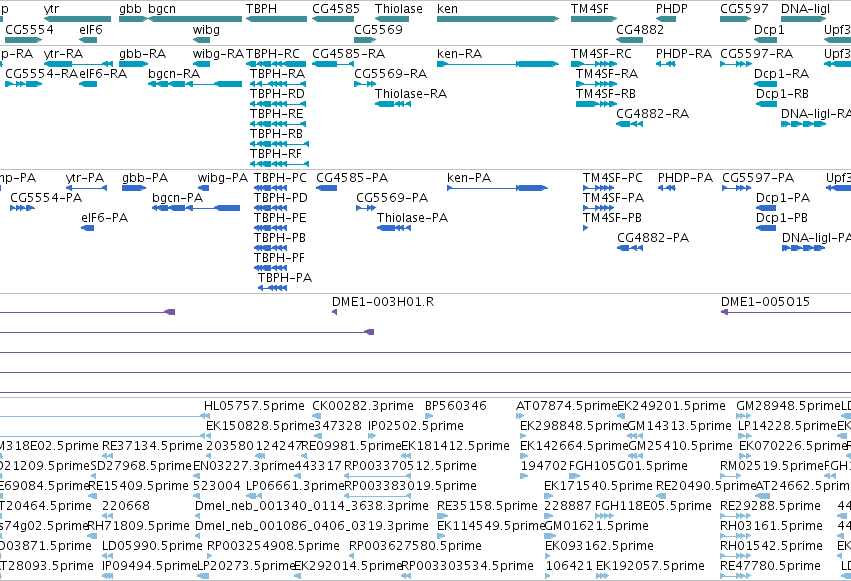This screenshot has height=581, width=851.
Task: Click the CG4882 gene label
Action: point(640,29)
